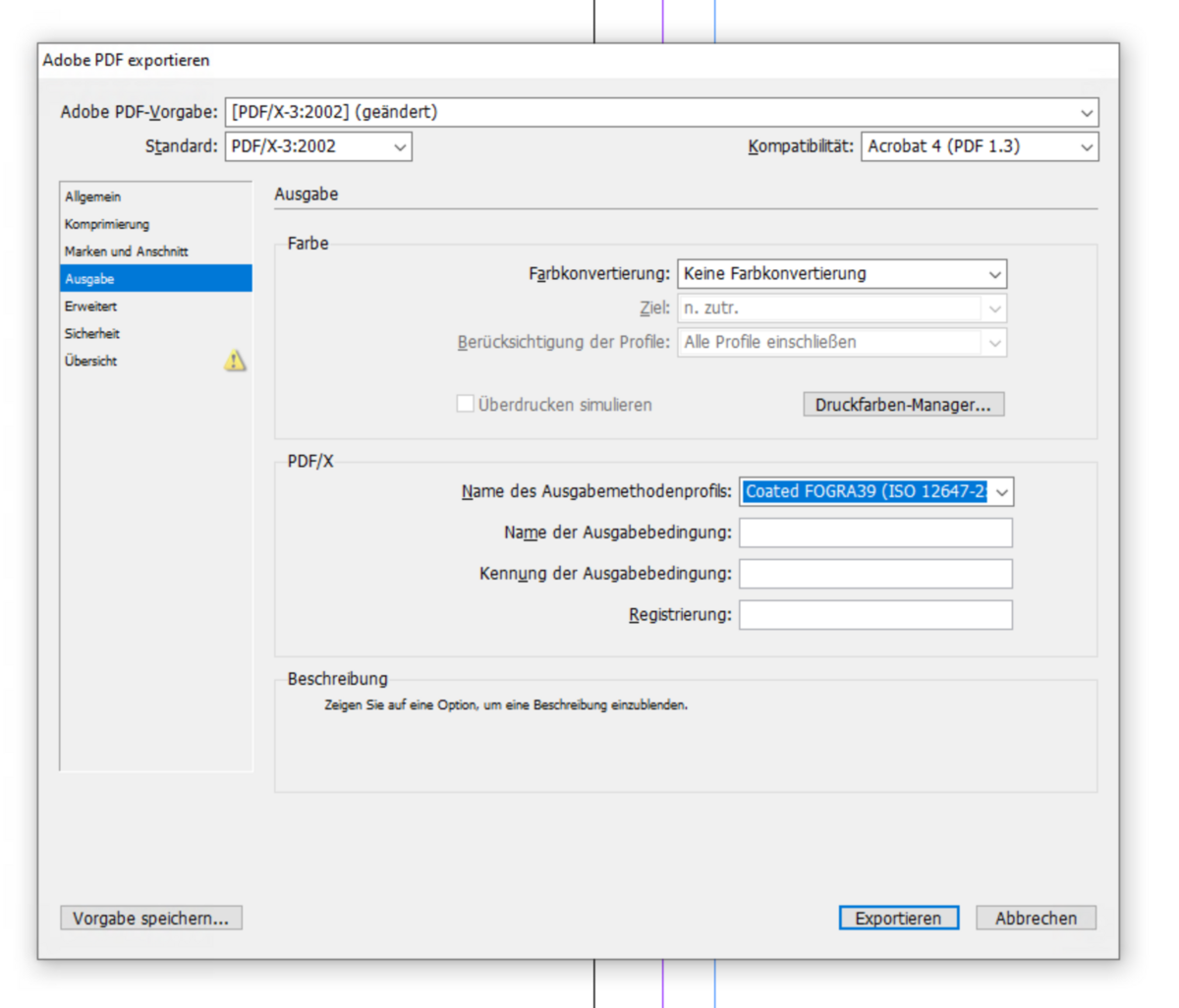This screenshot has height=1008, width=1179.
Task: Click the Name der Ausgabebedingung field
Action: coord(875,532)
